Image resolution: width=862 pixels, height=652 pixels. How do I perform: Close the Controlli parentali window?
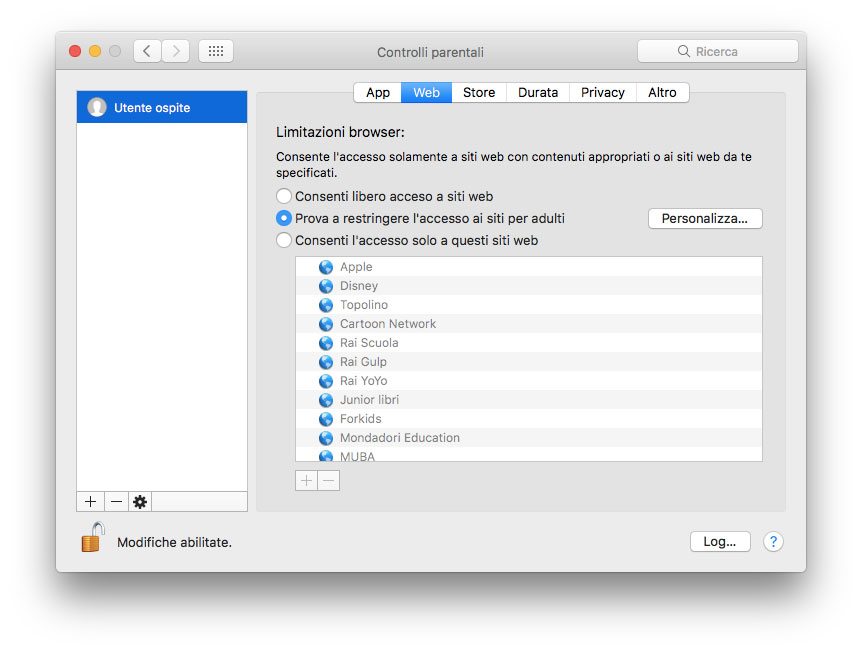75,51
